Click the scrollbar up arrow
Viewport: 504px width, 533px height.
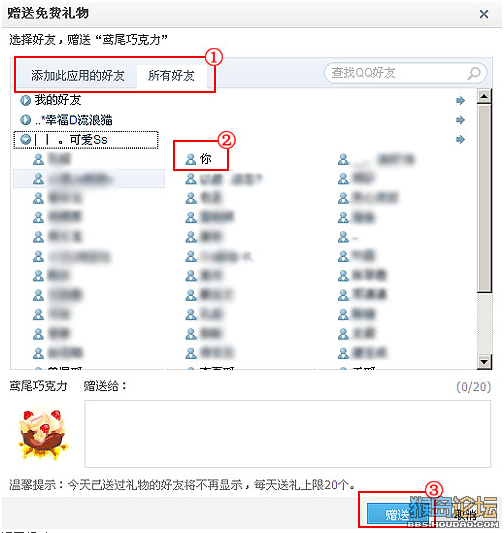(484, 96)
